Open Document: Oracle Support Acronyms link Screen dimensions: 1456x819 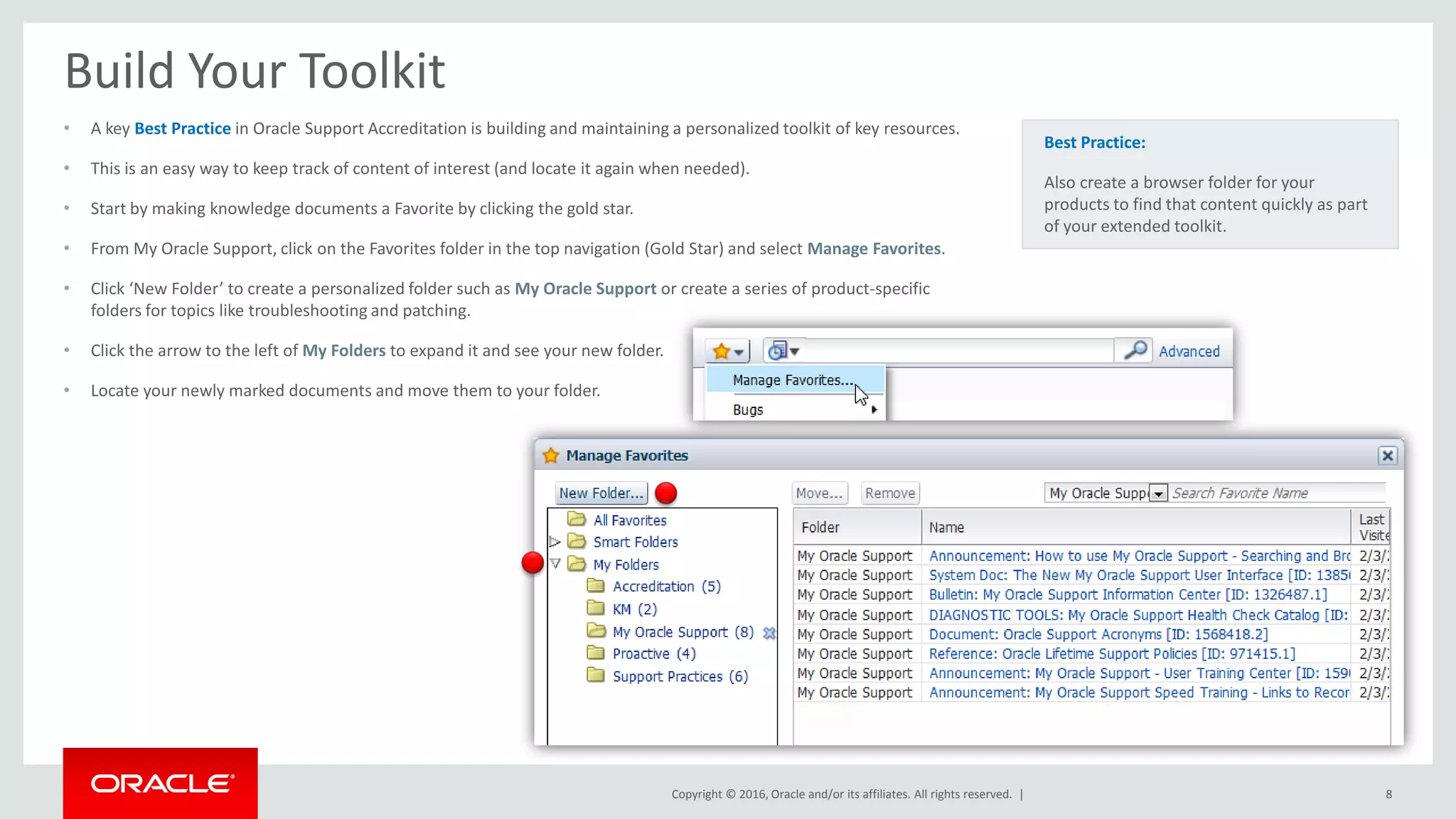tap(1098, 634)
